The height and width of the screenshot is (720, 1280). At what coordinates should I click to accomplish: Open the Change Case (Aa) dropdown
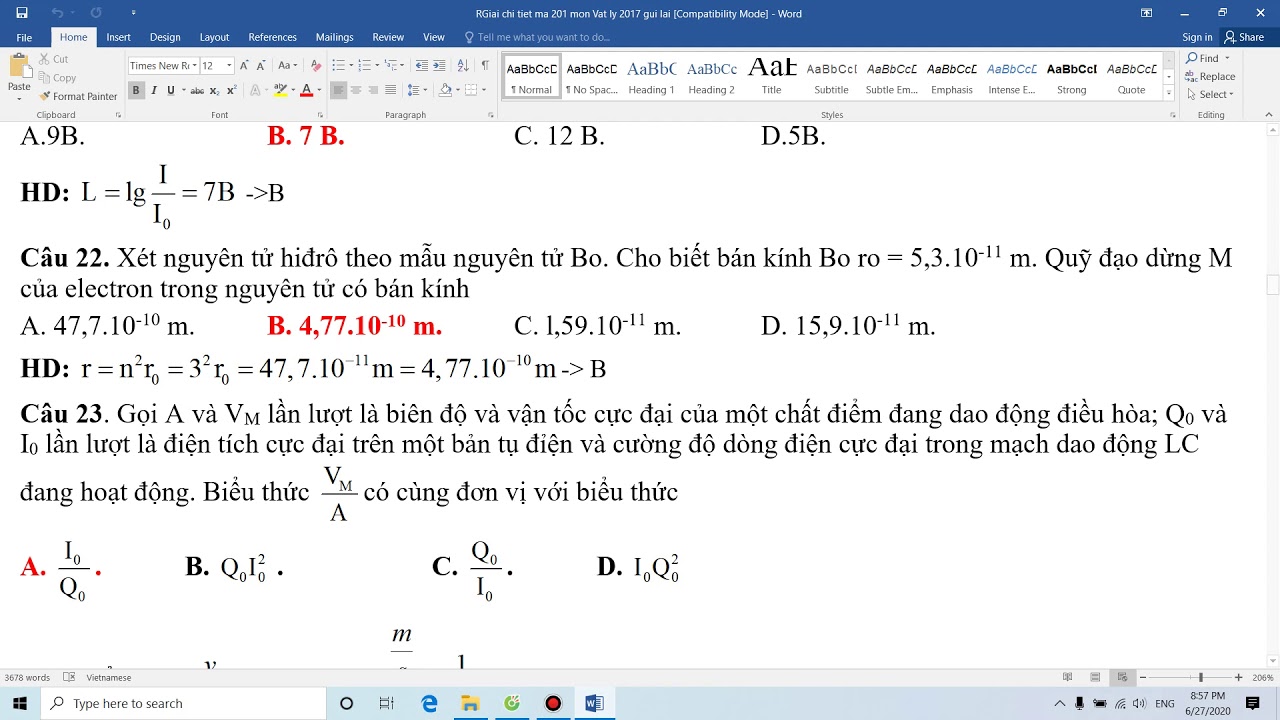pos(288,65)
